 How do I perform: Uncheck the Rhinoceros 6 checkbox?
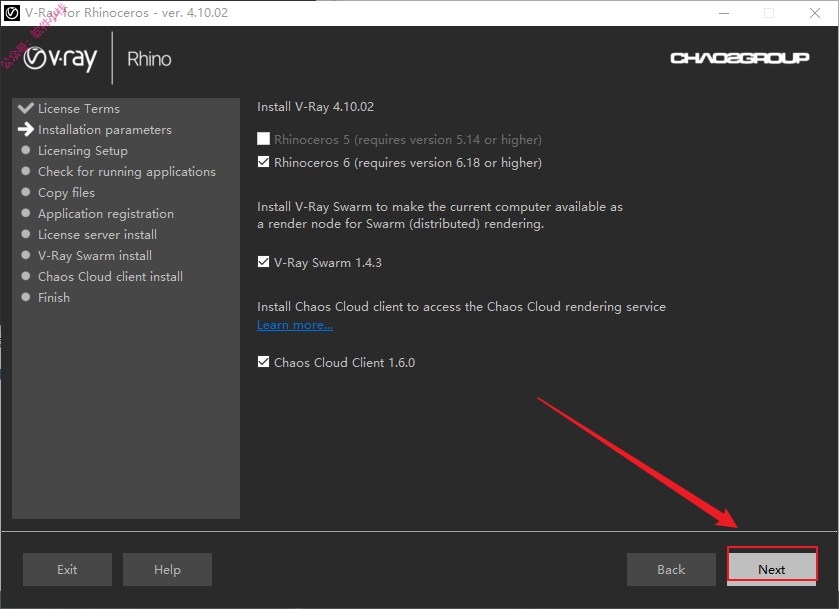tap(263, 162)
